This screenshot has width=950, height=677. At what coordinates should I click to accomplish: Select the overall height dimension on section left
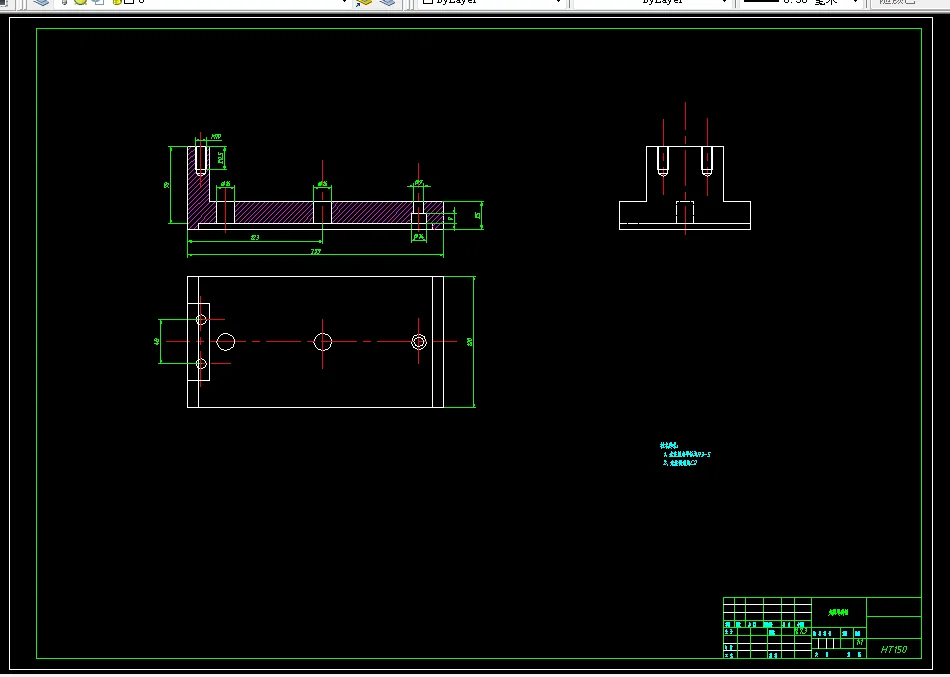click(x=167, y=185)
